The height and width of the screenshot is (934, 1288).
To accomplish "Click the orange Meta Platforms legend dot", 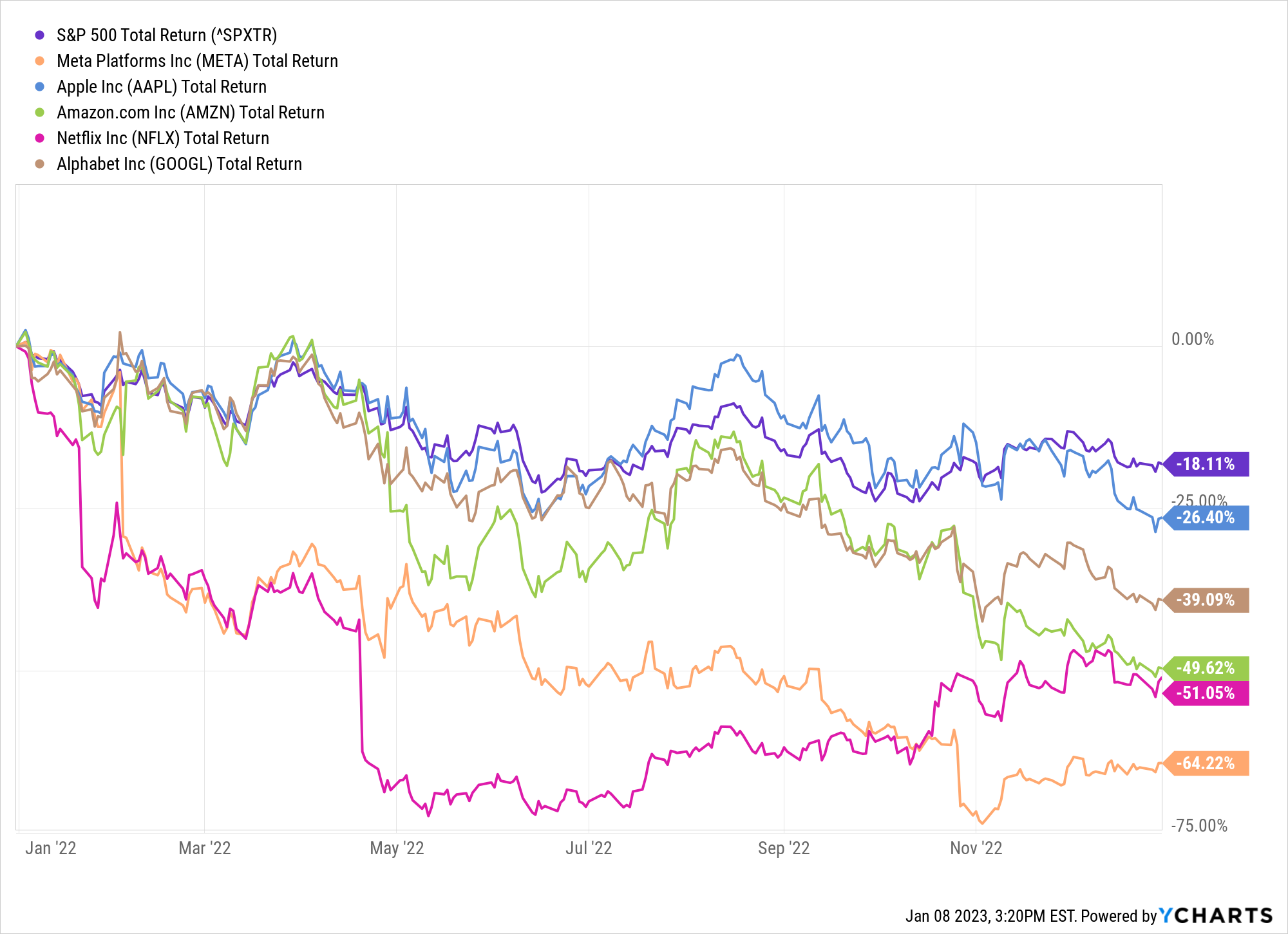I will (x=40, y=61).
